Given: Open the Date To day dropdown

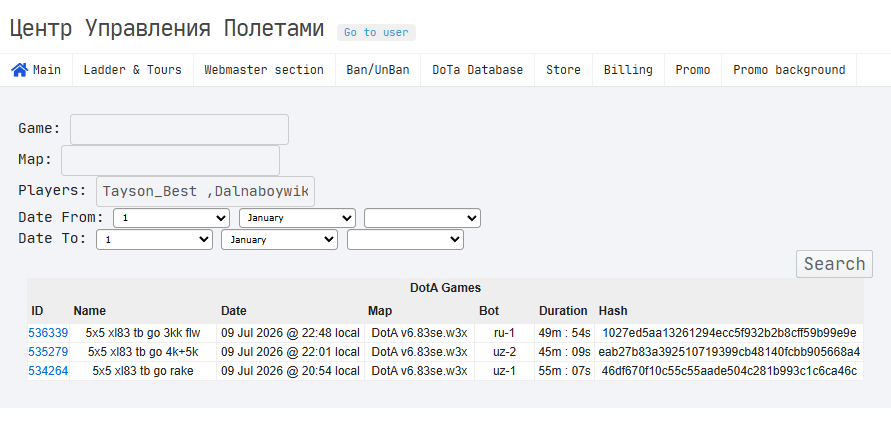Looking at the screenshot, I should (x=154, y=239).
